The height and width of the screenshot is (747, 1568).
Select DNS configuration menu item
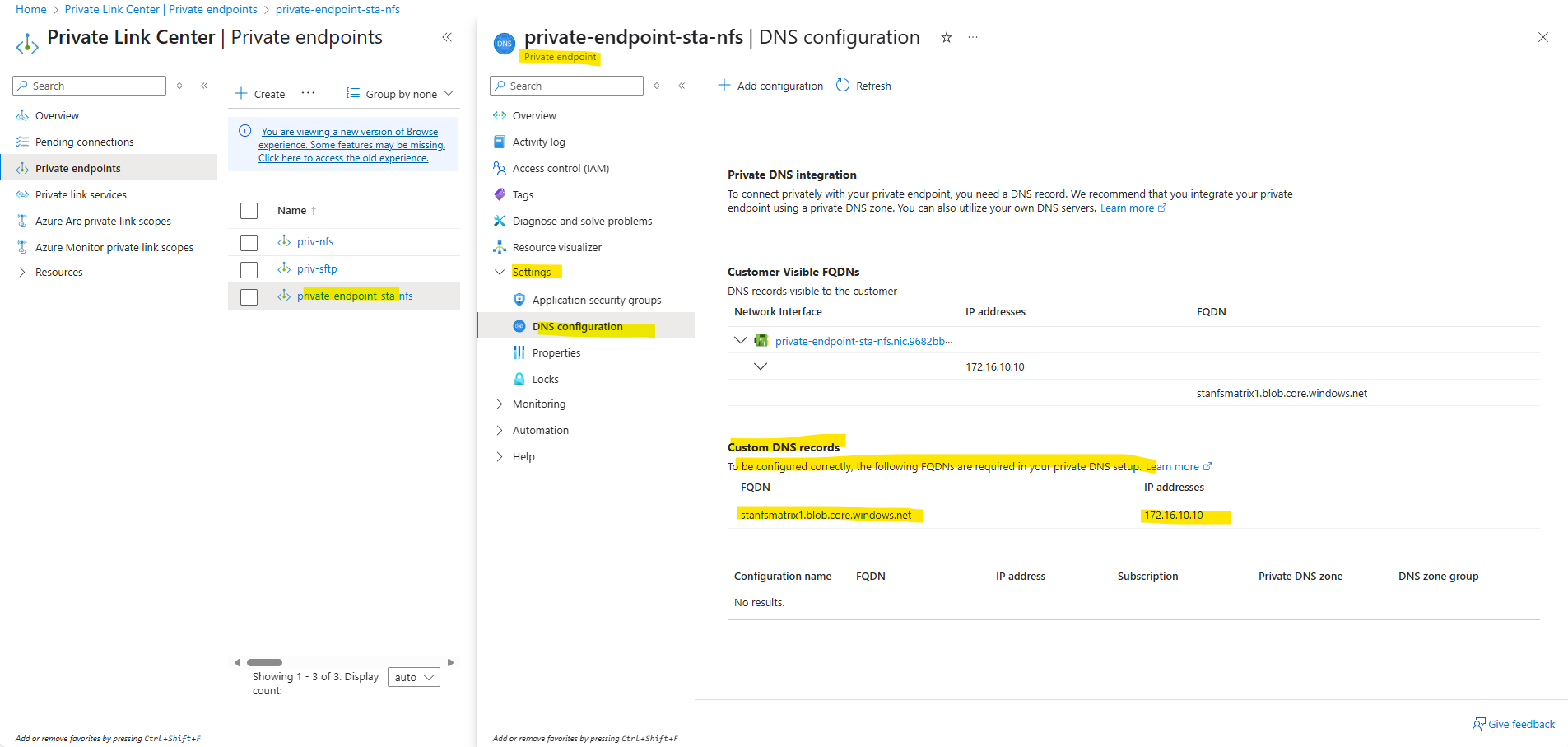(586, 326)
